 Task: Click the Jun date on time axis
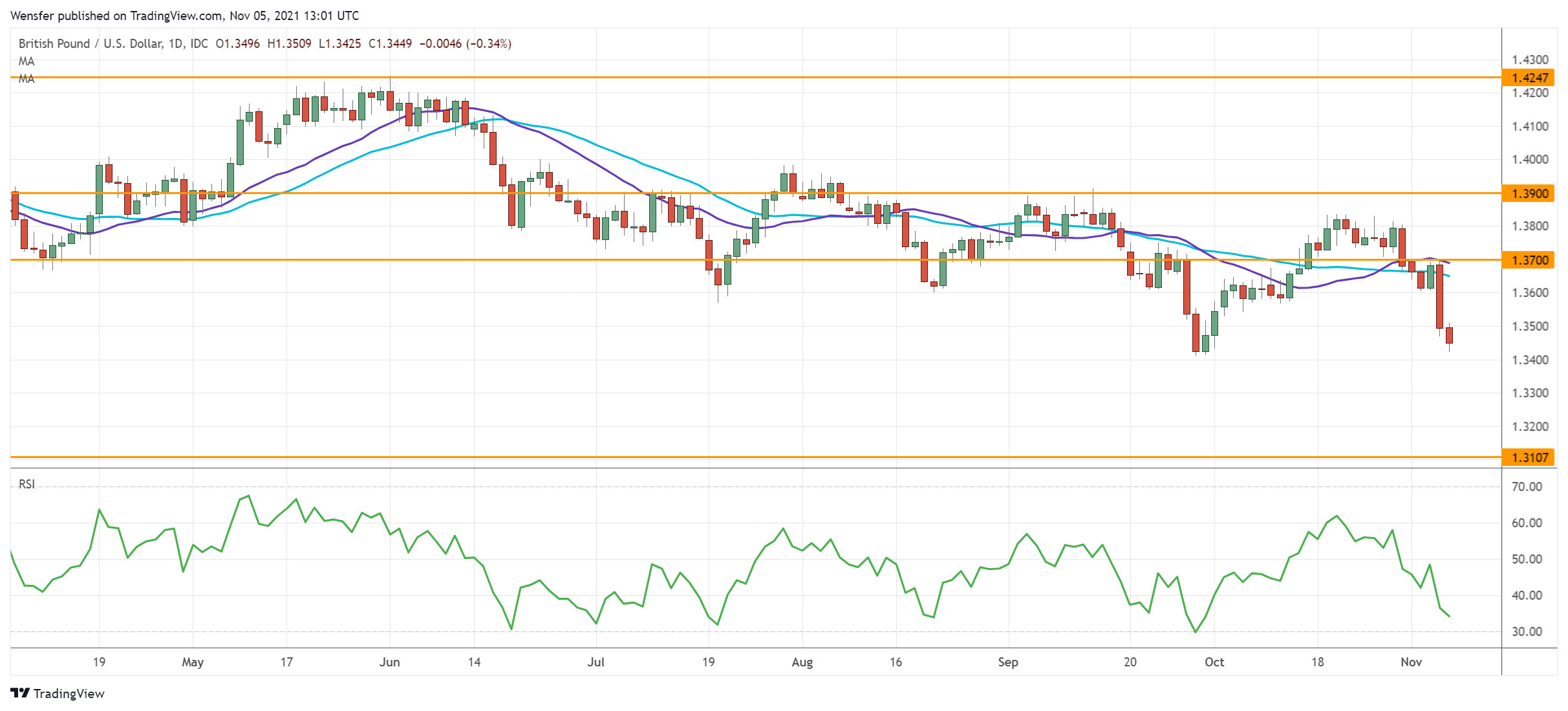[389, 662]
